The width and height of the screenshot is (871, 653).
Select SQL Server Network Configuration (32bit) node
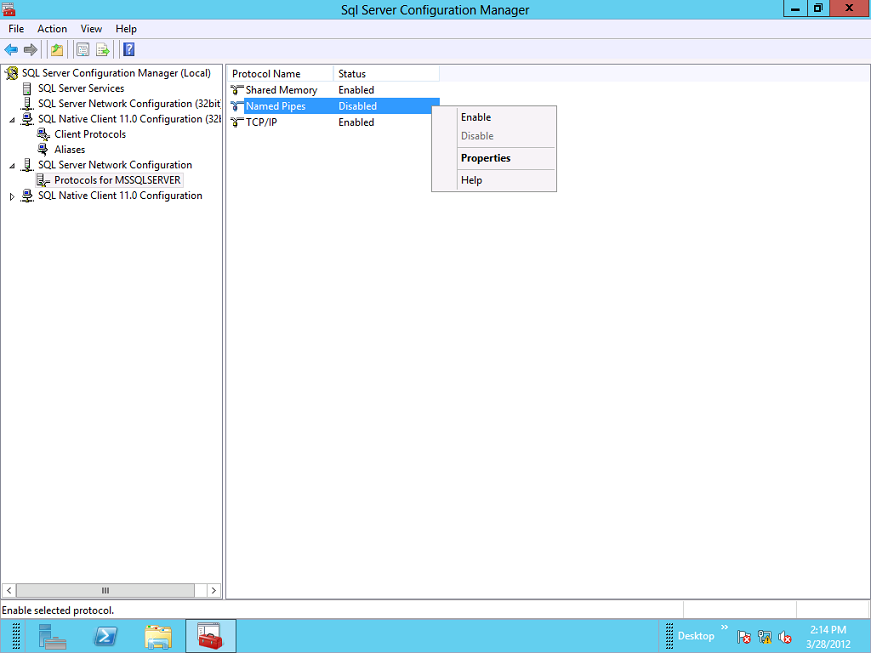(129, 104)
